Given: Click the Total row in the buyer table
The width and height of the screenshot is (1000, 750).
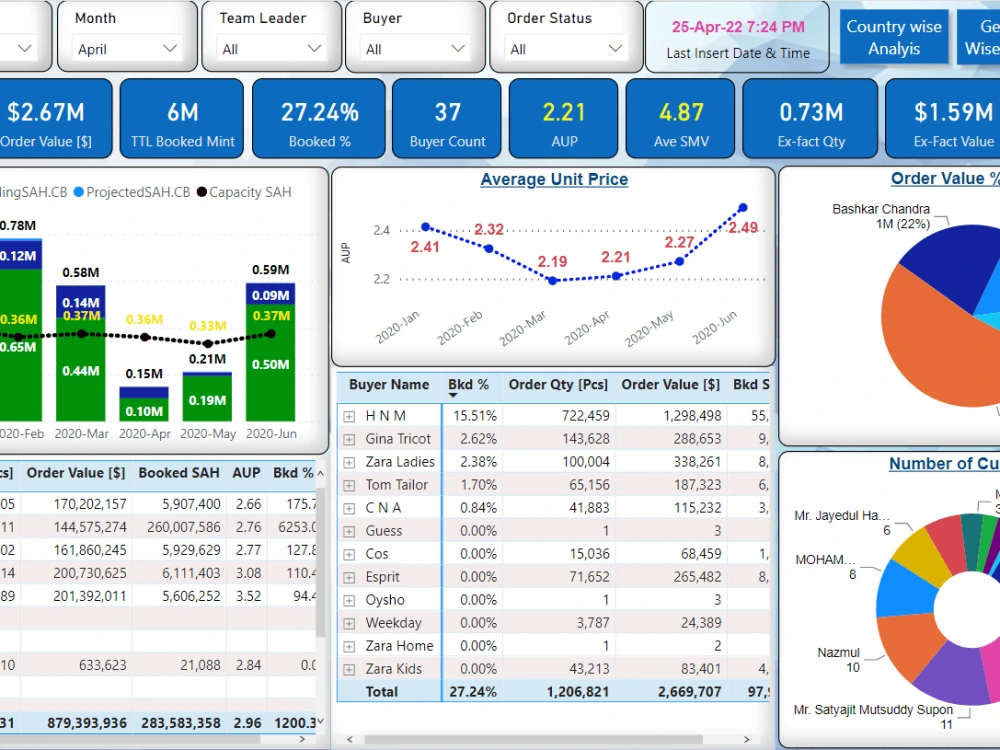Looking at the screenshot, I should pos(381,691).
